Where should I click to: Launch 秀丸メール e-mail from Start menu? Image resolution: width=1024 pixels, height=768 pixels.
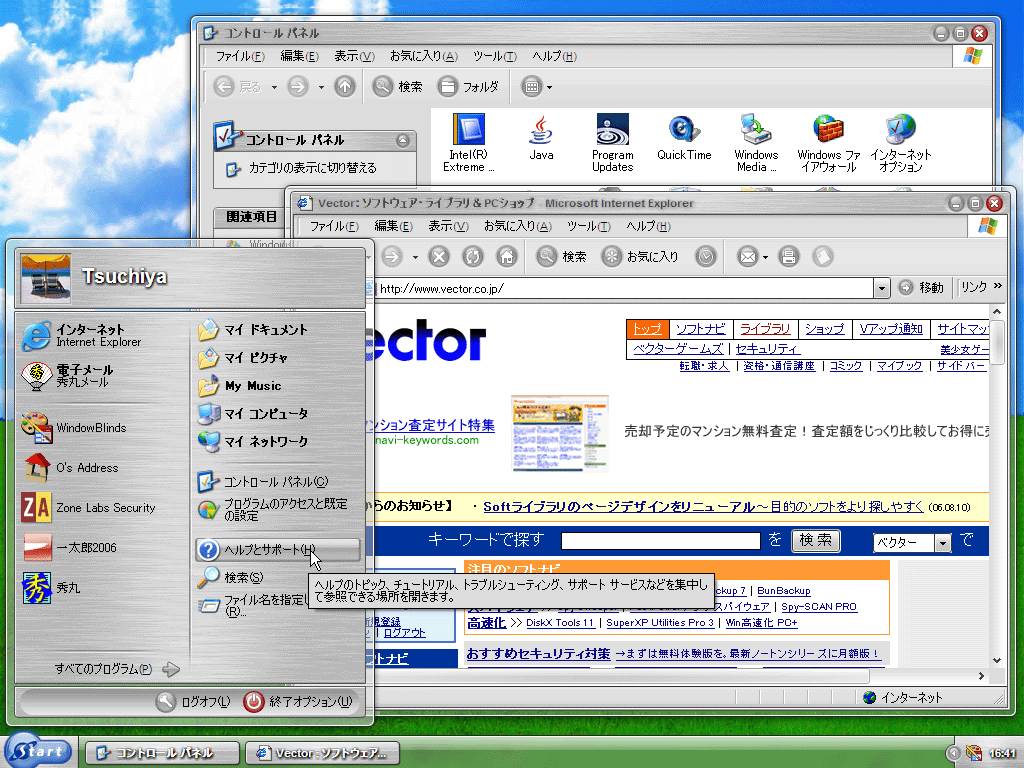coord(68,376)
